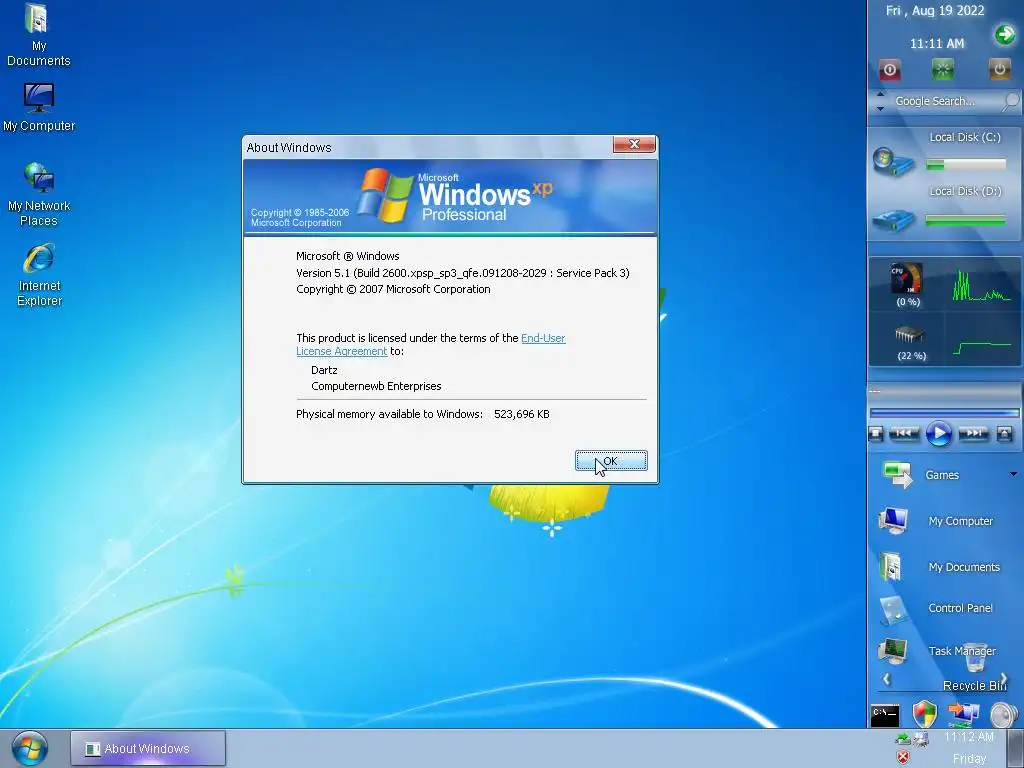Open the My Computer desktop icon
Screen dimensions: 1024x768
(39, 108)
